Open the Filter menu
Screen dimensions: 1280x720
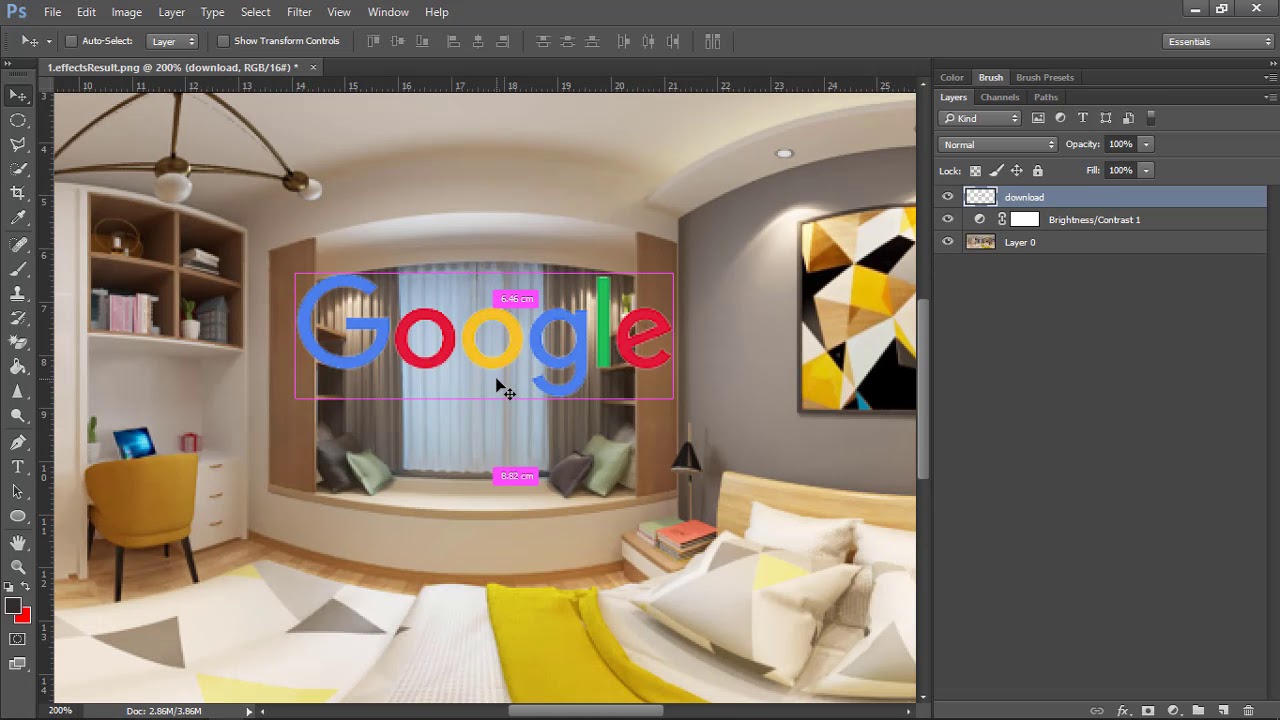pos(299,12)
